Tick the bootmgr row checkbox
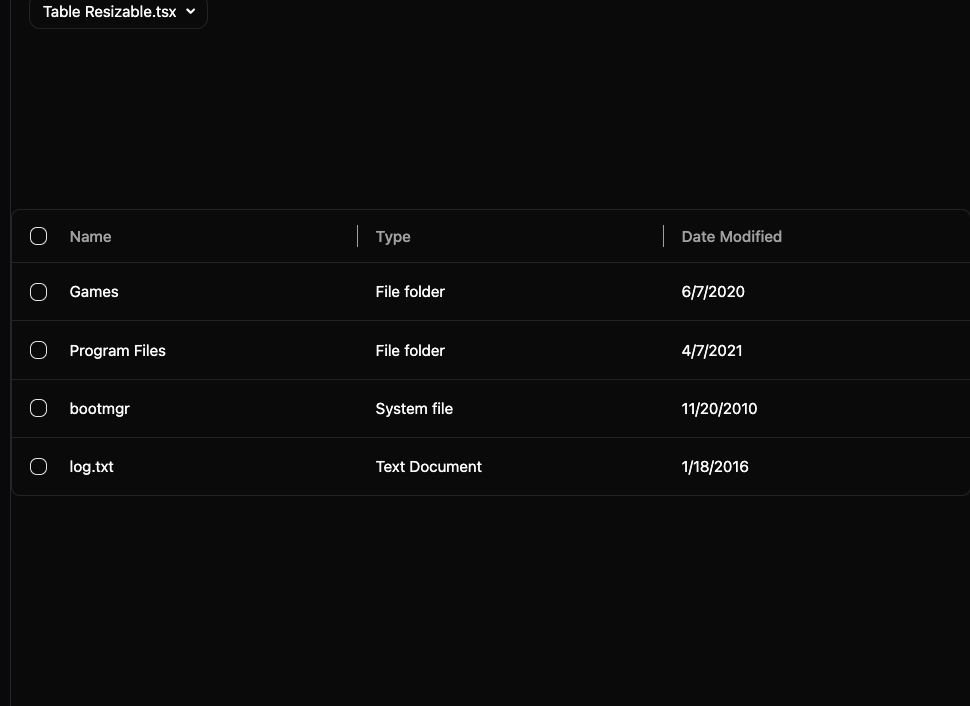The image size is (970, 706). (x=38, y=408)
